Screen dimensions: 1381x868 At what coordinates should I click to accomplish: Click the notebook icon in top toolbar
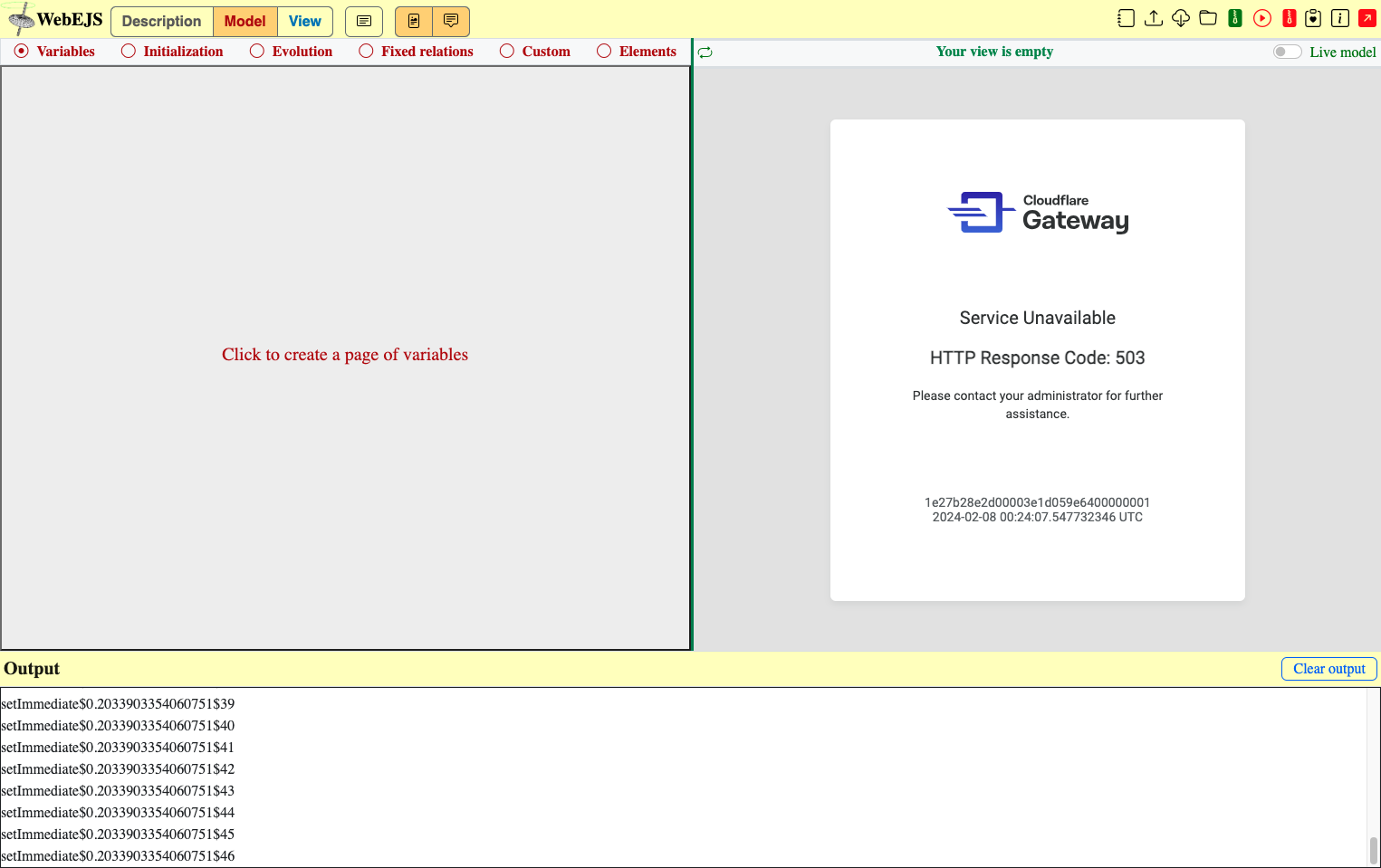tap(1126, 18)
